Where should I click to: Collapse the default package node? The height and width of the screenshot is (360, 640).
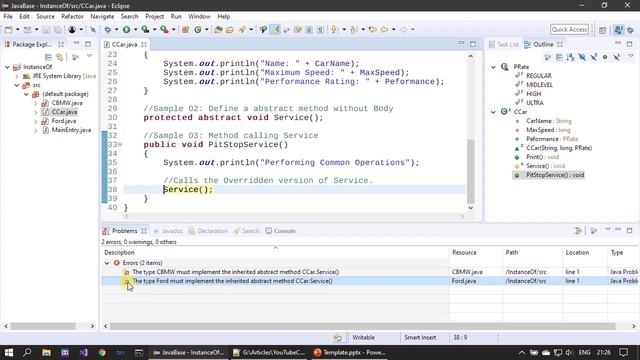click(26, 94)
